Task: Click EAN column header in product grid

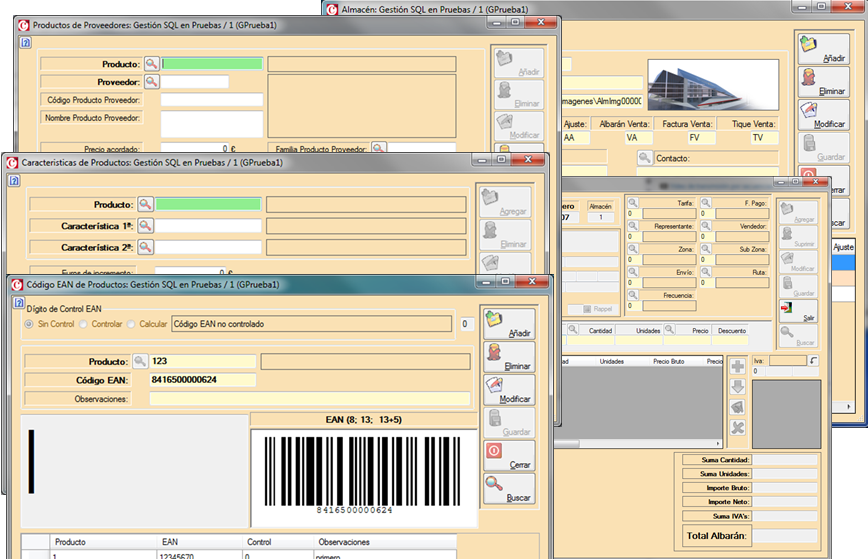Action: [200, 542]
